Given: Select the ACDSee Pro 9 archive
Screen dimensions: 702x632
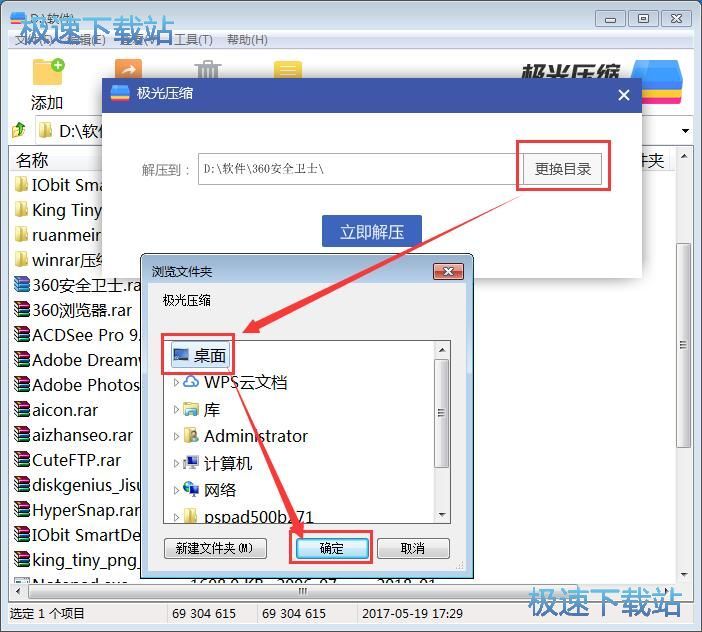Looking at the screenshot, I should tap(77, 335).
